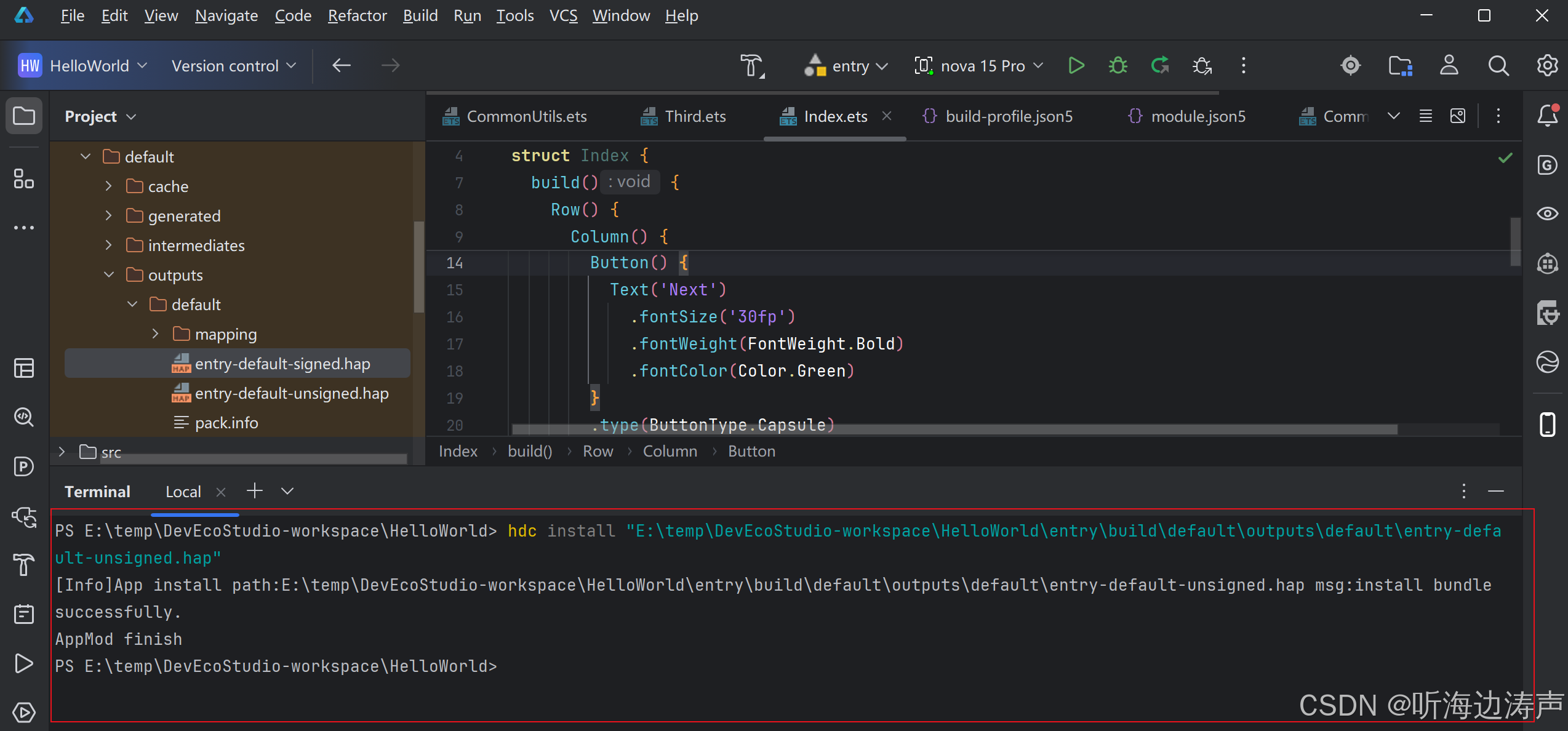The image size is (1568, 731).
Task: Open more run actions menu
Action: pyautogui.click(x=1244, y=65)
